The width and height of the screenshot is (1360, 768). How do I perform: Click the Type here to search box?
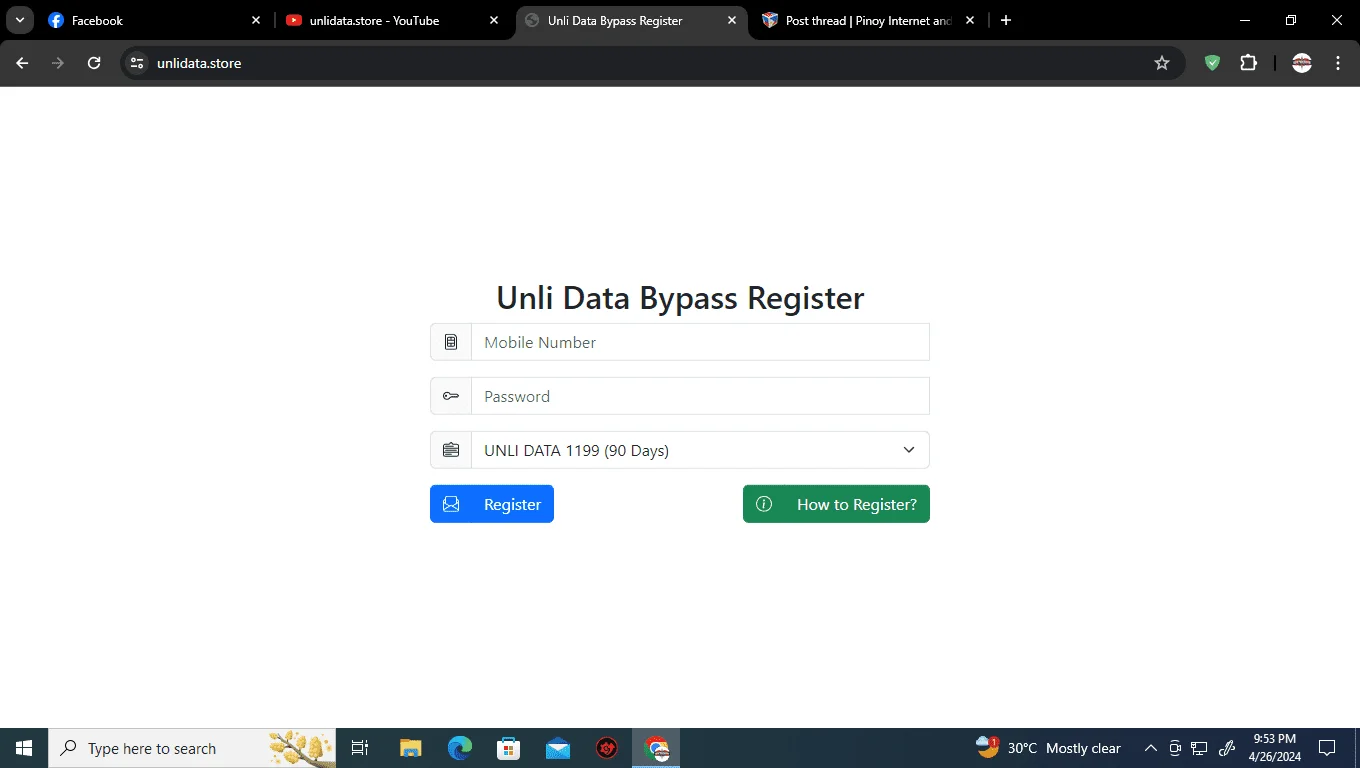pos(192,748)
